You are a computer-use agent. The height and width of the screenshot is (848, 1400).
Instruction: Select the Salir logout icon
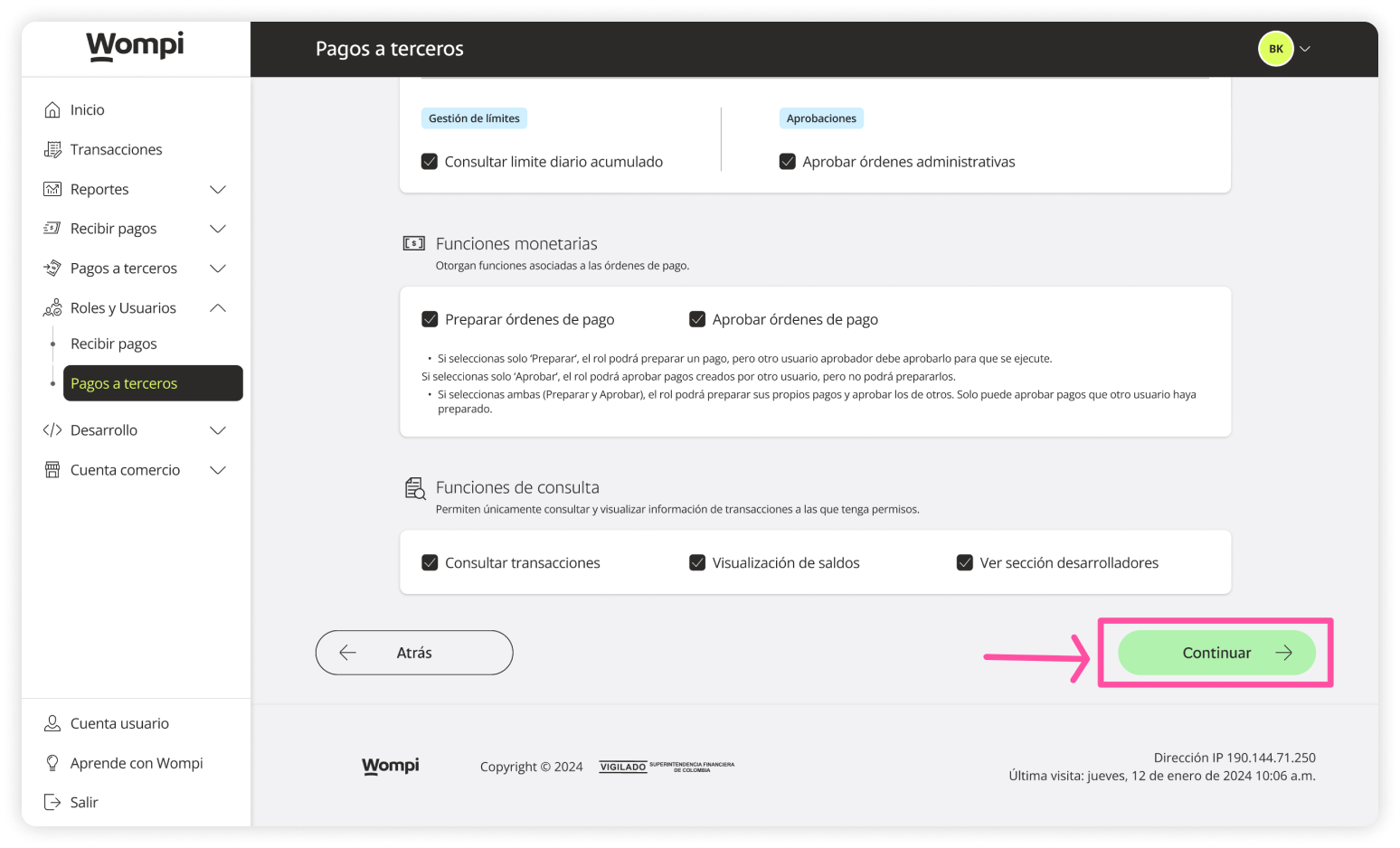click(x=54, y=802)
